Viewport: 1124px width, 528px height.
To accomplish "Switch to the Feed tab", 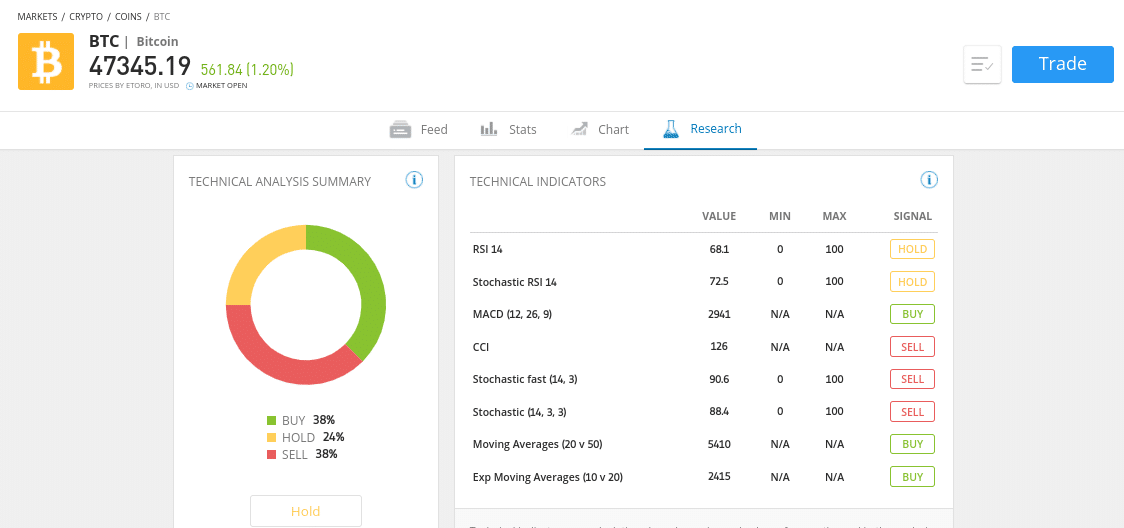I will click(419, 130).
